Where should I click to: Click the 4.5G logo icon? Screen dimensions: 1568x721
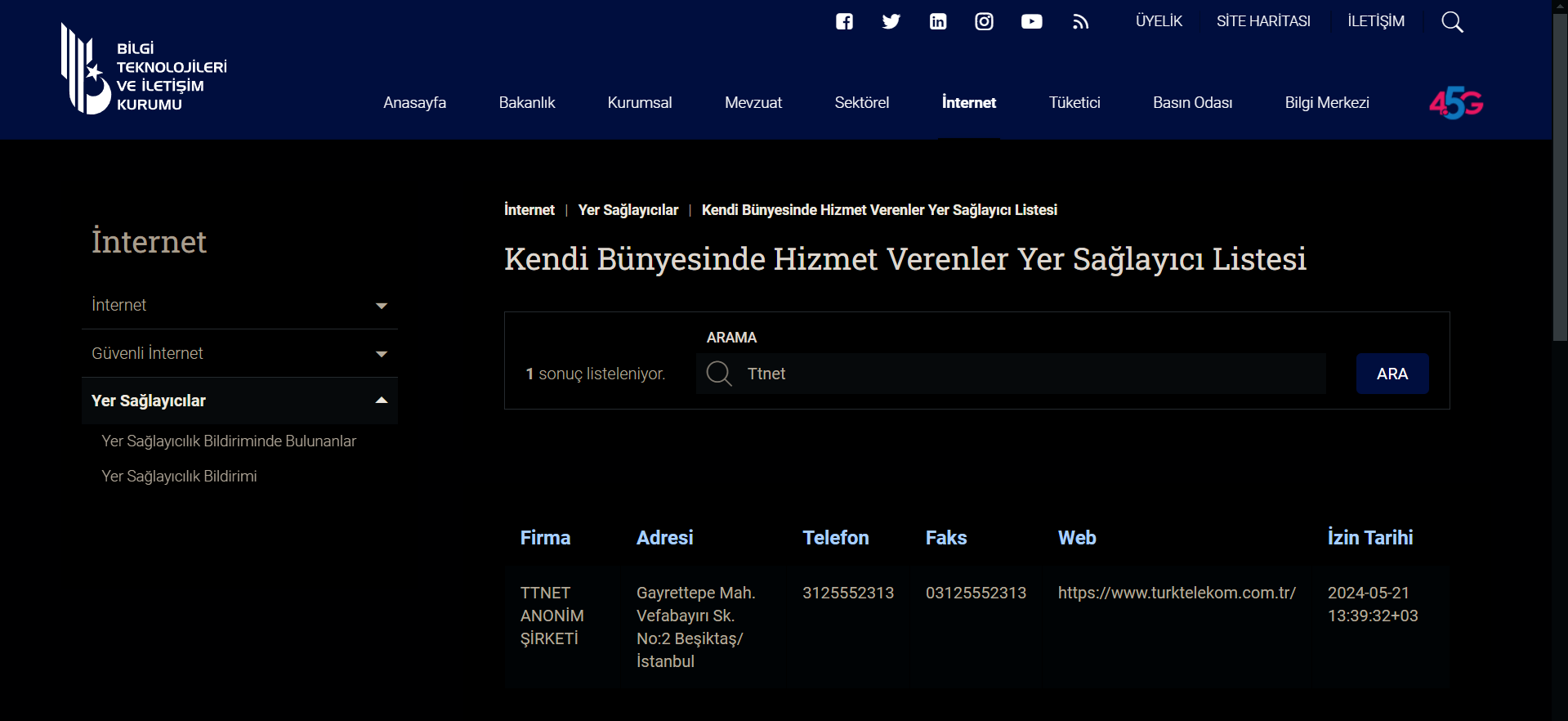click(1456, 103)
